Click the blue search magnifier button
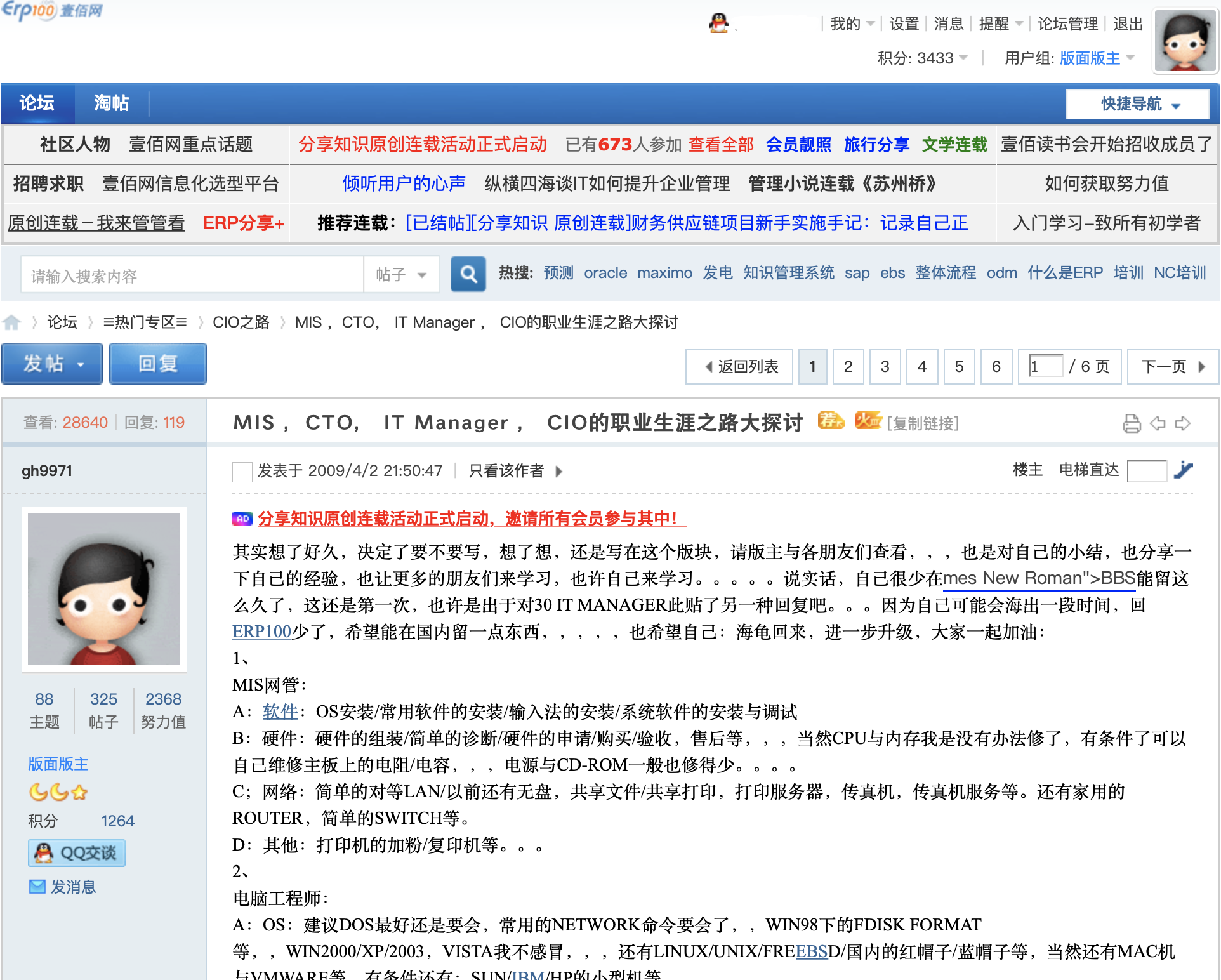The image size is (1221, 980). coord(468,274)
